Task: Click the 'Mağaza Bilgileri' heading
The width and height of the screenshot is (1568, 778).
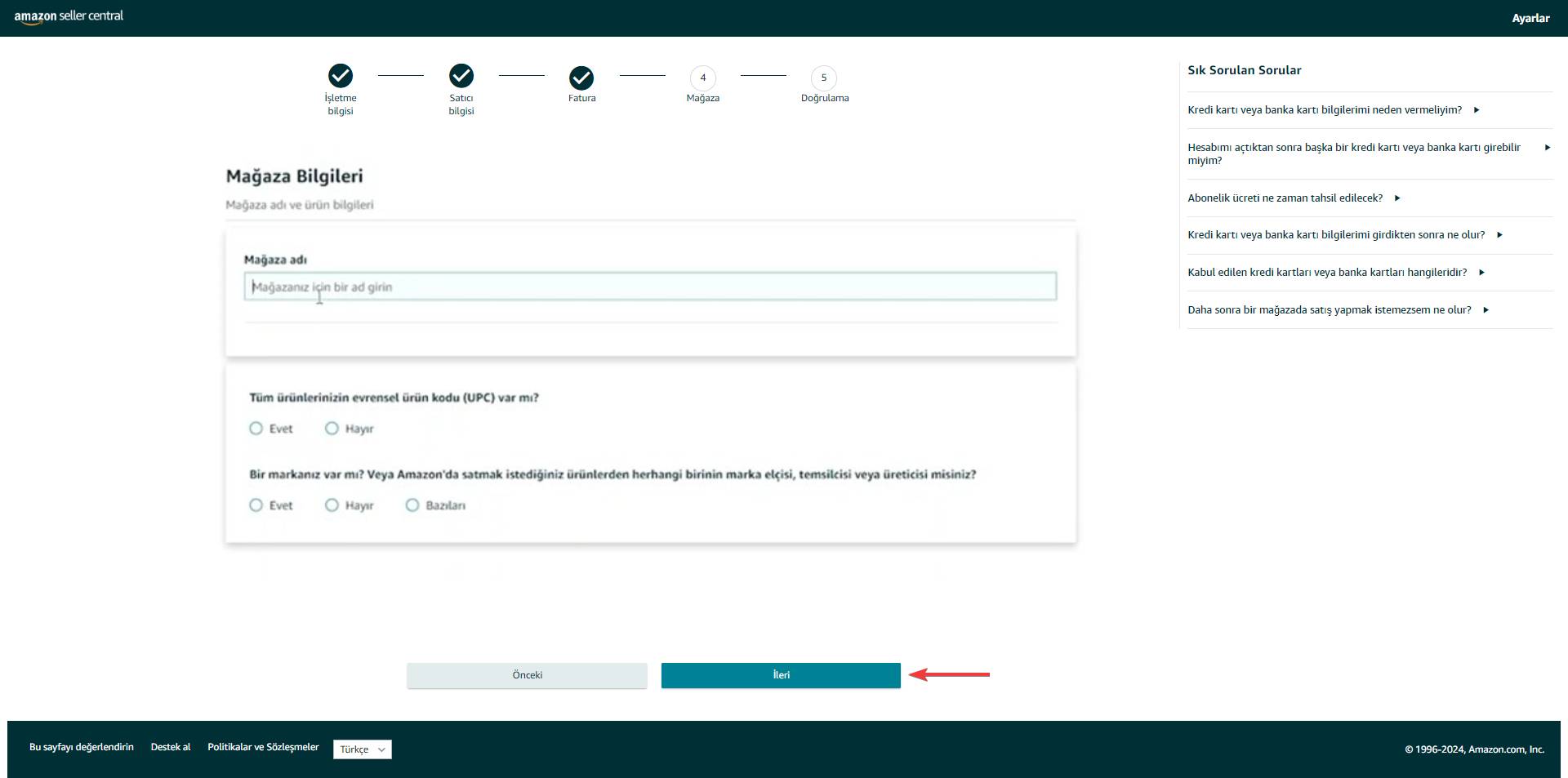Action: click(x=294, y=176)
